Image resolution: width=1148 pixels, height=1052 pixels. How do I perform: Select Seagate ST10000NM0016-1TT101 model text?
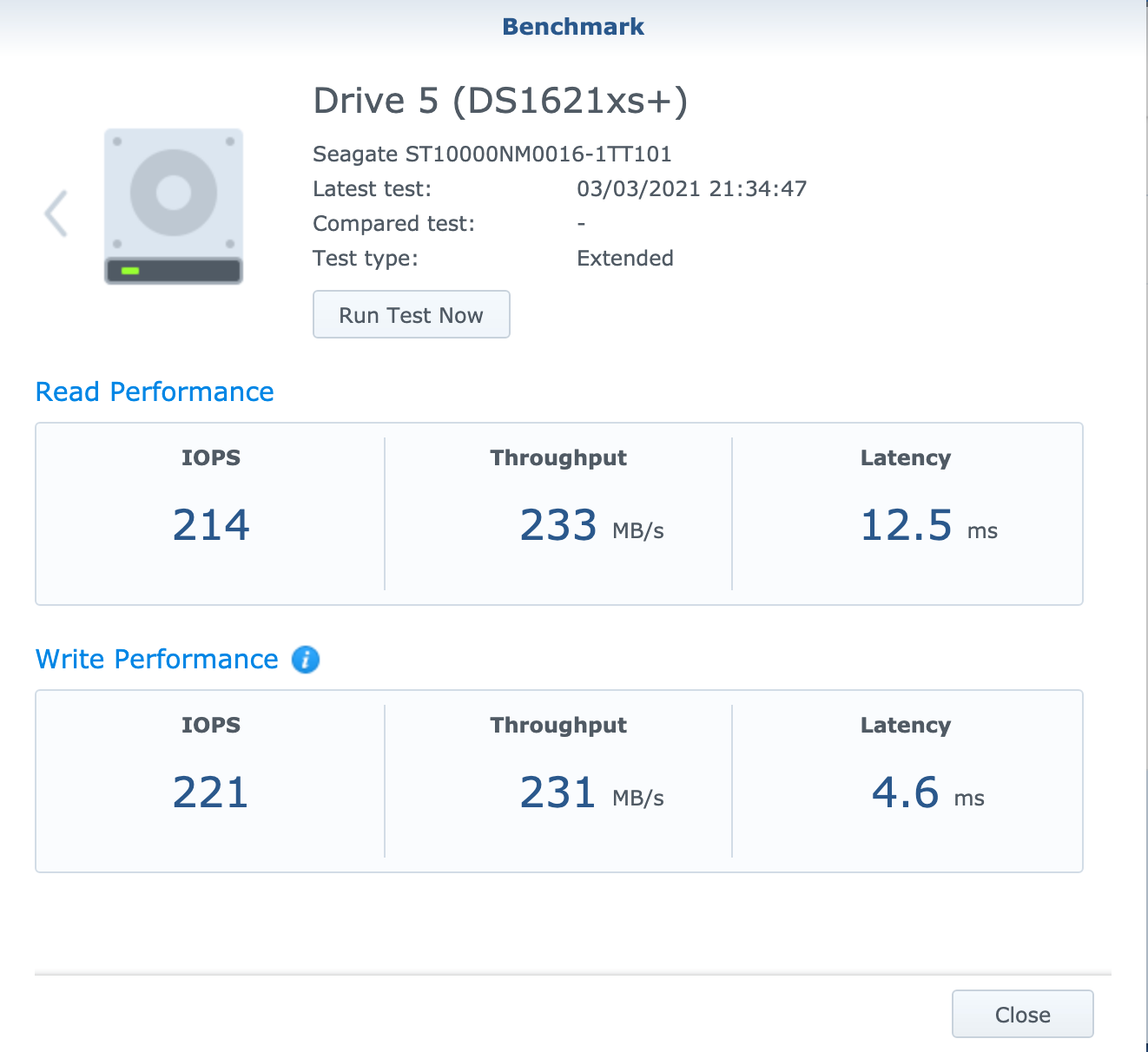click(492, 155)
